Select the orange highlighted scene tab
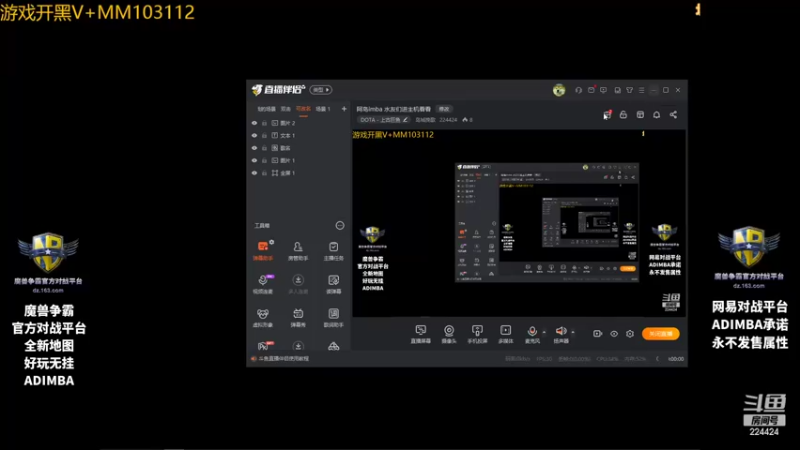The image size is (800, 450). 303,109
